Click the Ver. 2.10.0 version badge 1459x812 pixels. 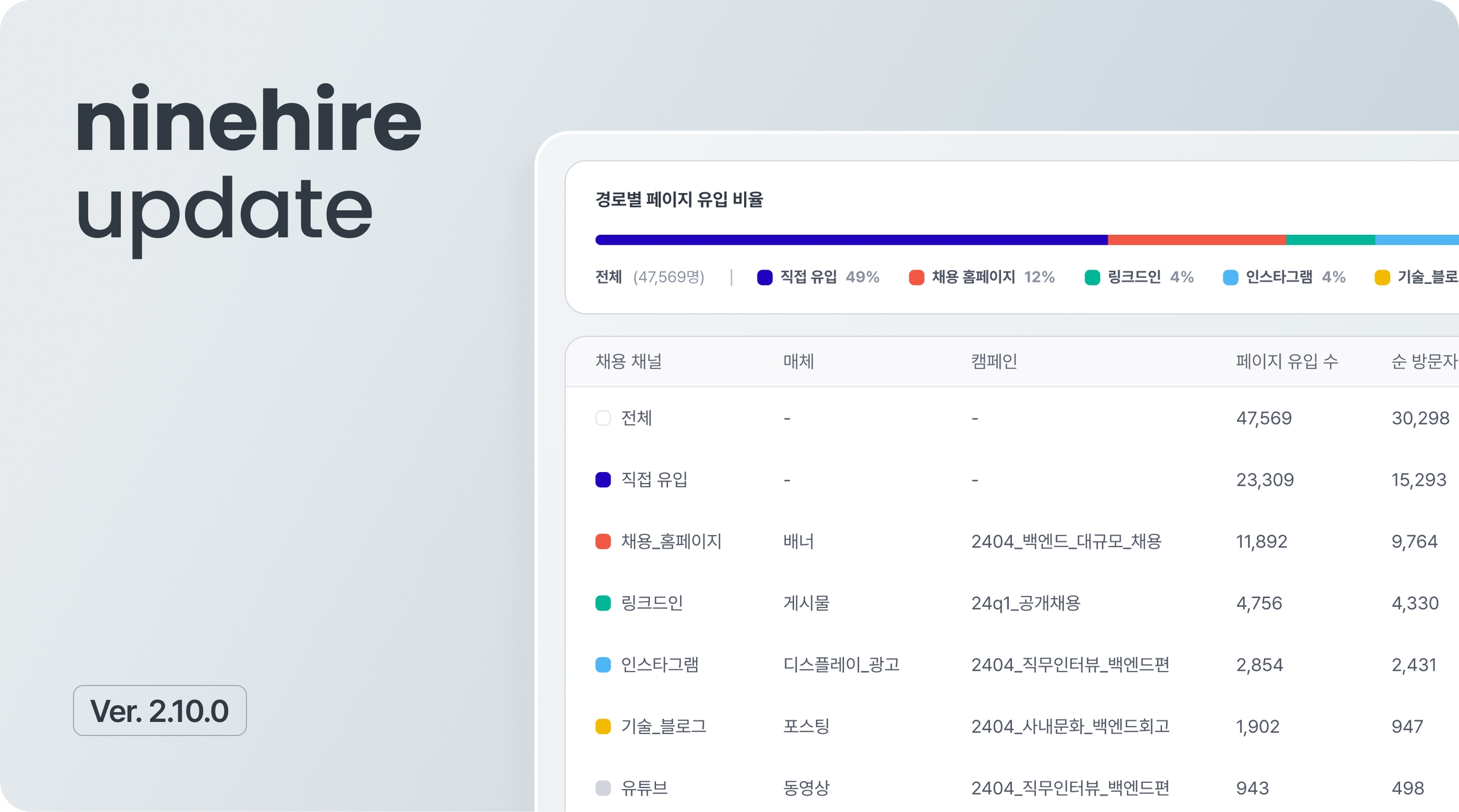[160, 710]
